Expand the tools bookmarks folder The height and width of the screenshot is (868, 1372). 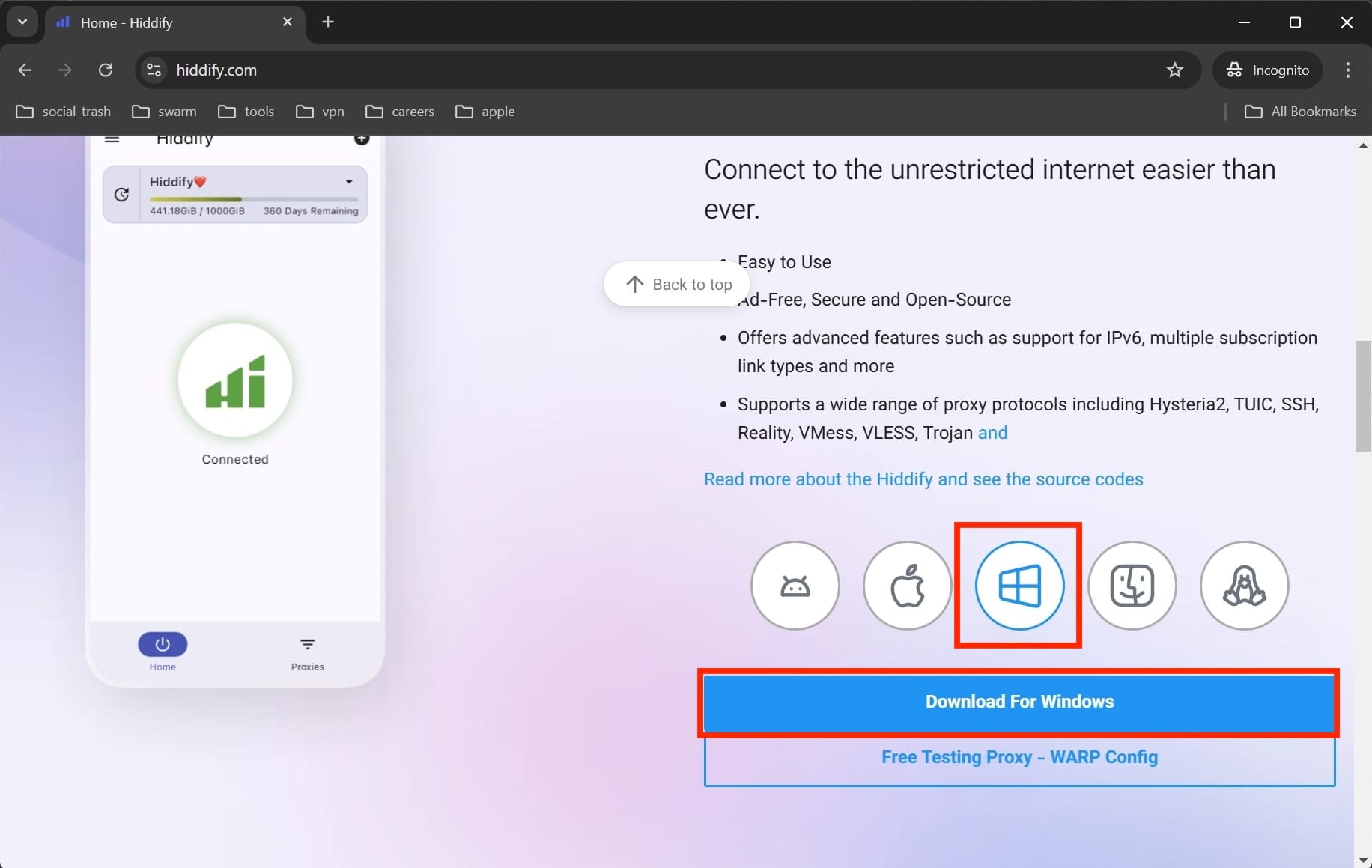point(246,112)
